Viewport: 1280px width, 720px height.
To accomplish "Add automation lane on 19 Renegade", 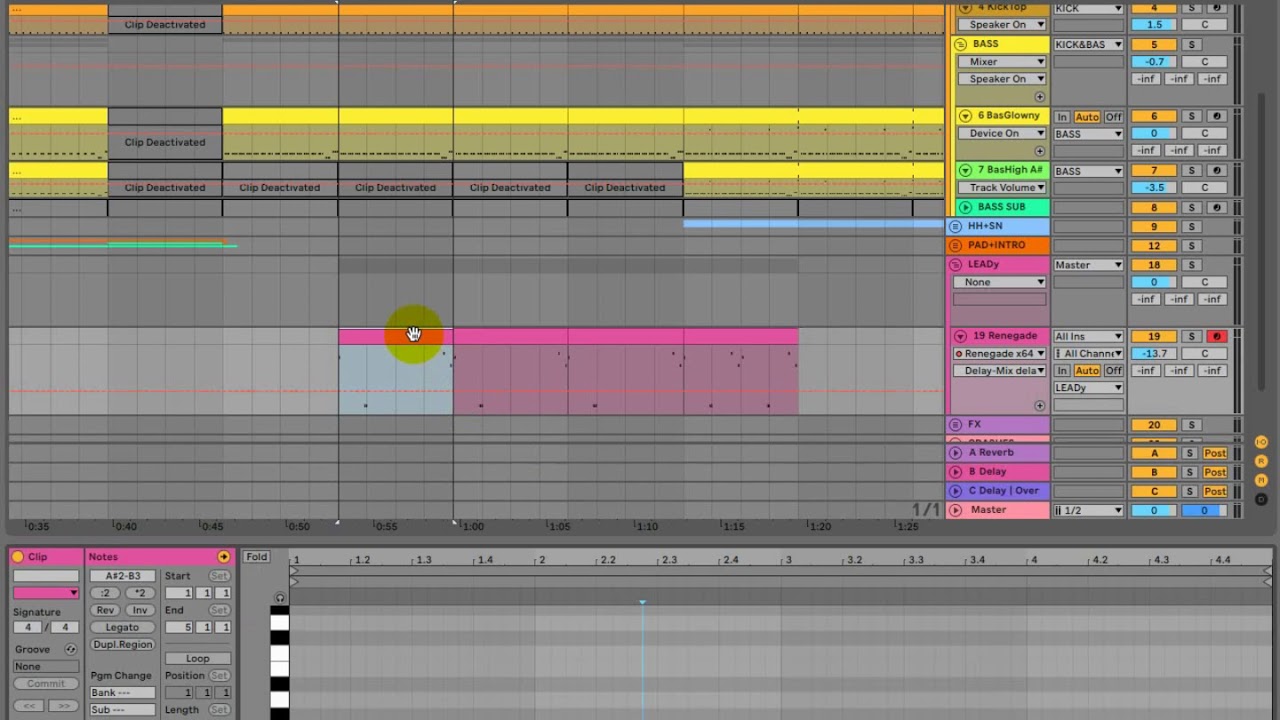I will click(1040, 406).
